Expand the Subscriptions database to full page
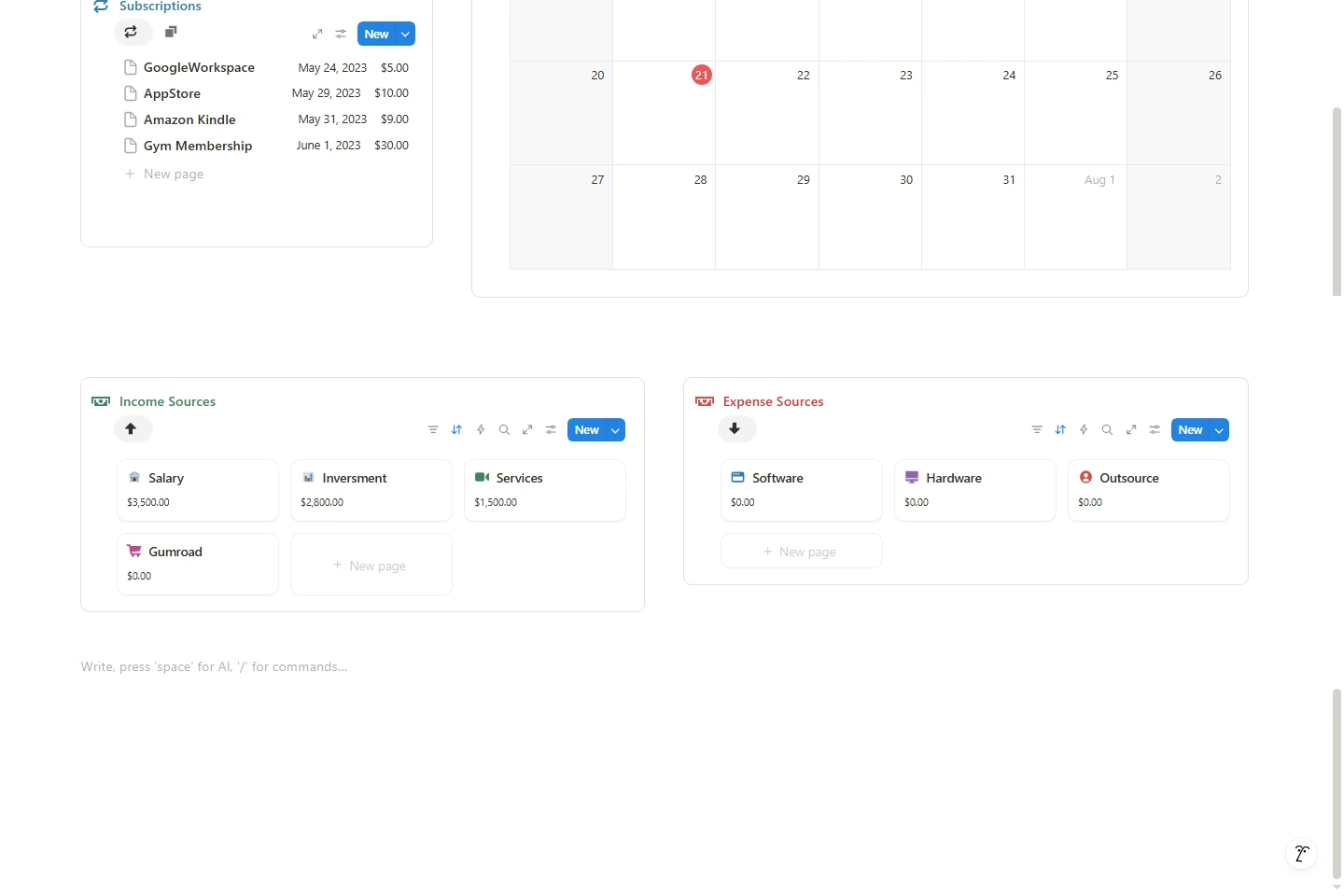Viewport: 1344px width, 896px height. (x=317, y=34)
